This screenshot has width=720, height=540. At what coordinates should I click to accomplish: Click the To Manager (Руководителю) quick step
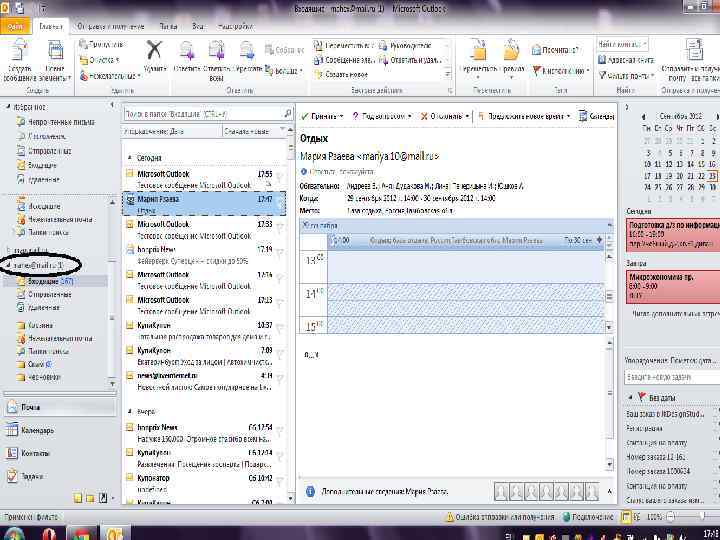[405, 45]
